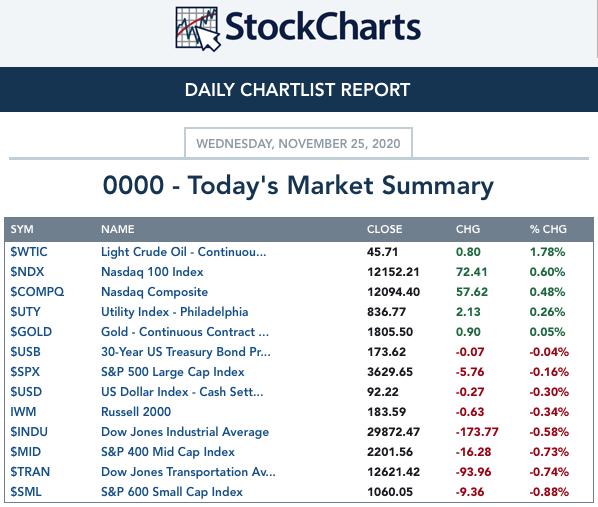The image size is (598, 507).
Task: Select Utility Index - Philadelphia link
Action: 174,312
